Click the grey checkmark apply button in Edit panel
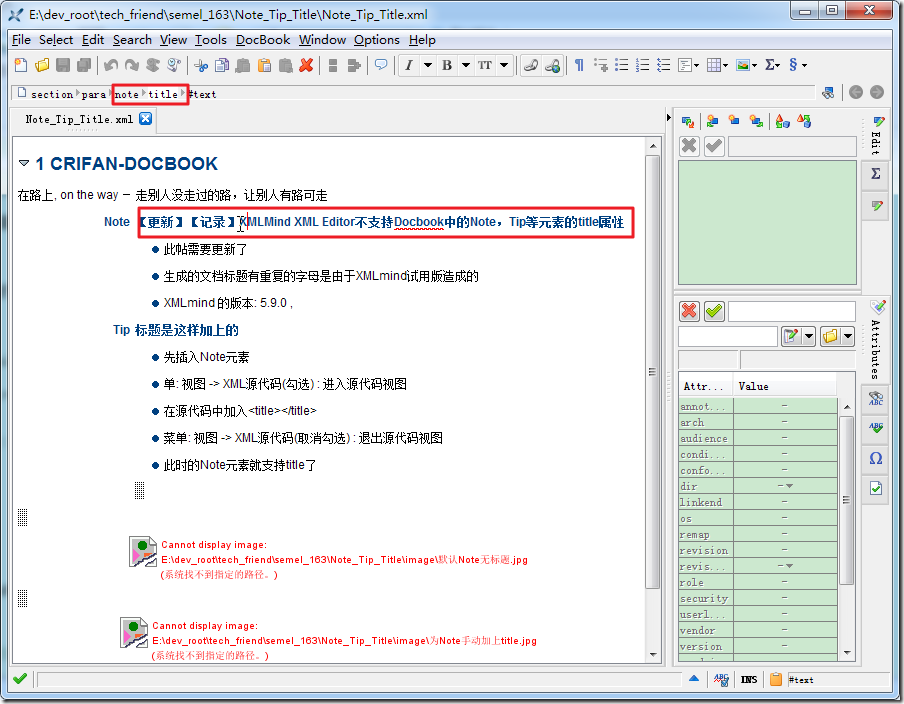904x704 pixels. coord(714,146)
